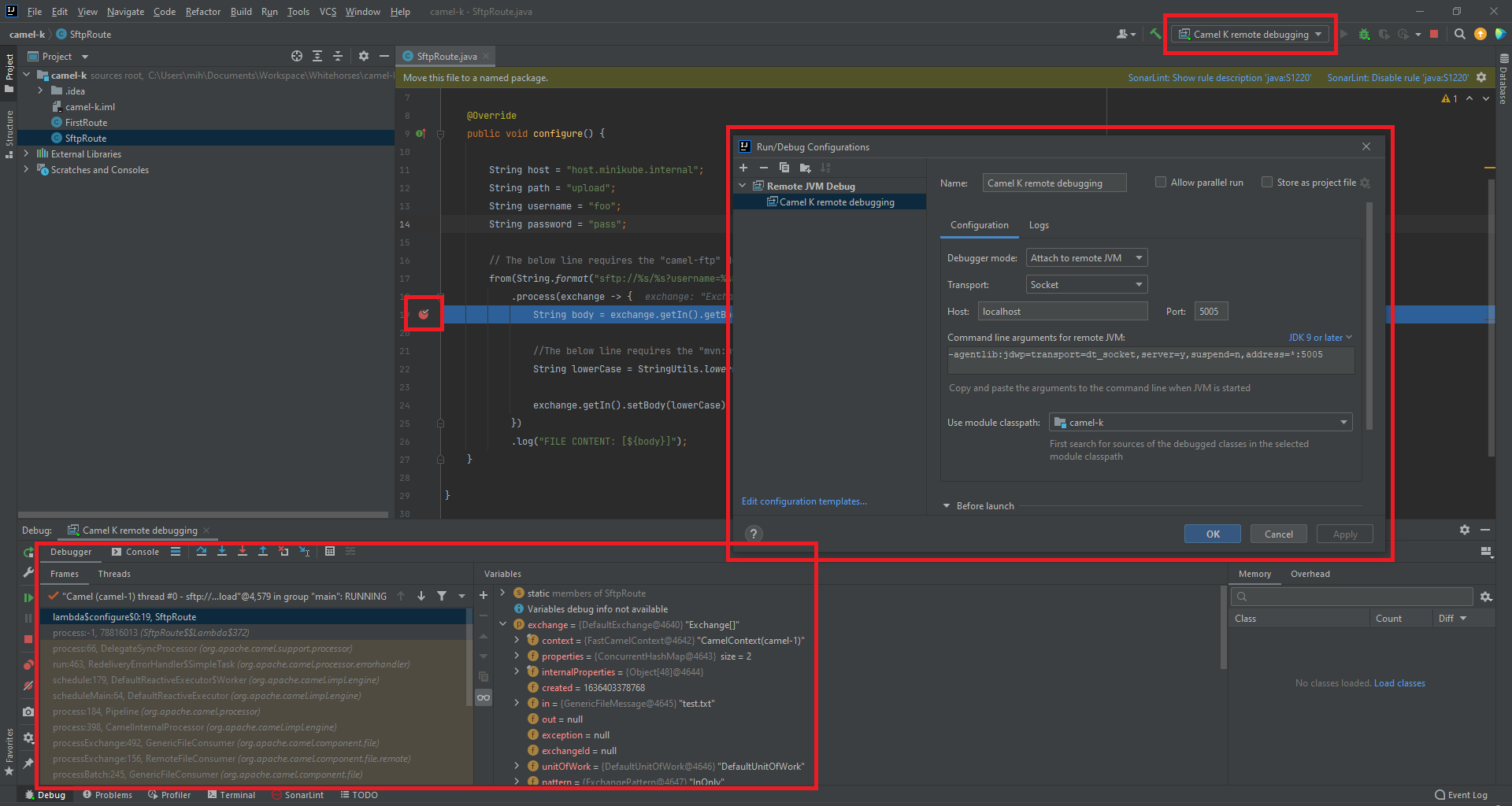Switch to the Console tab

click(x=135, y=552)
